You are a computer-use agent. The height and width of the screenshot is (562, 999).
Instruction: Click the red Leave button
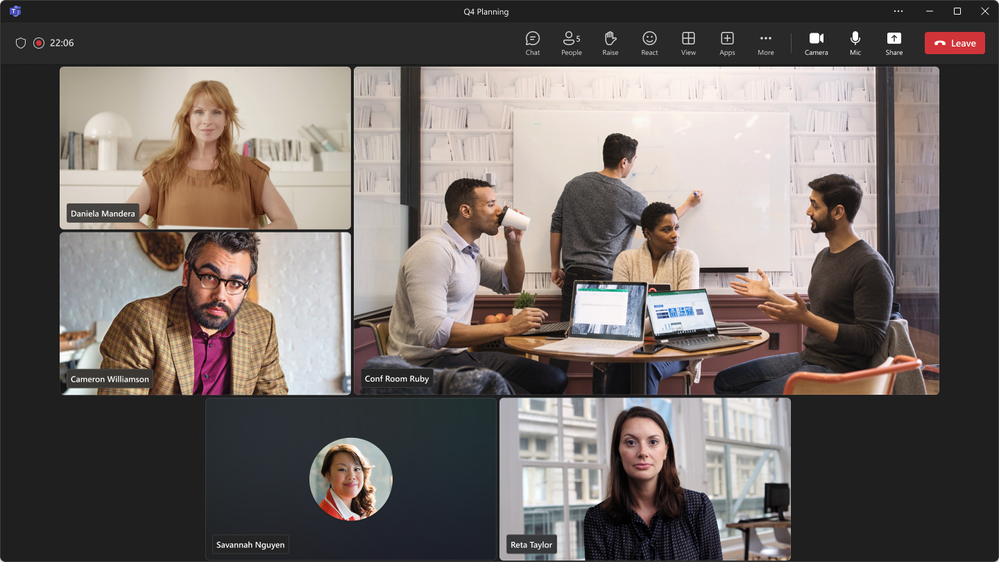click(954, 43)
